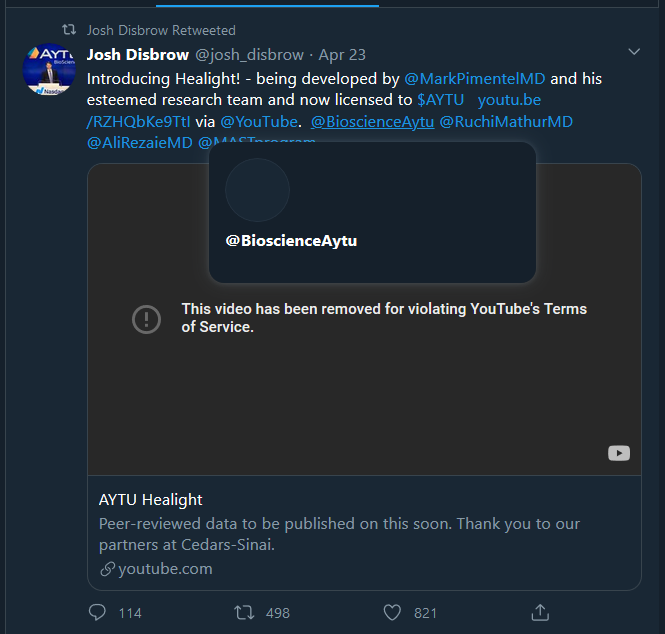Click the @AliRezaieMD mention

click(140, 143)
